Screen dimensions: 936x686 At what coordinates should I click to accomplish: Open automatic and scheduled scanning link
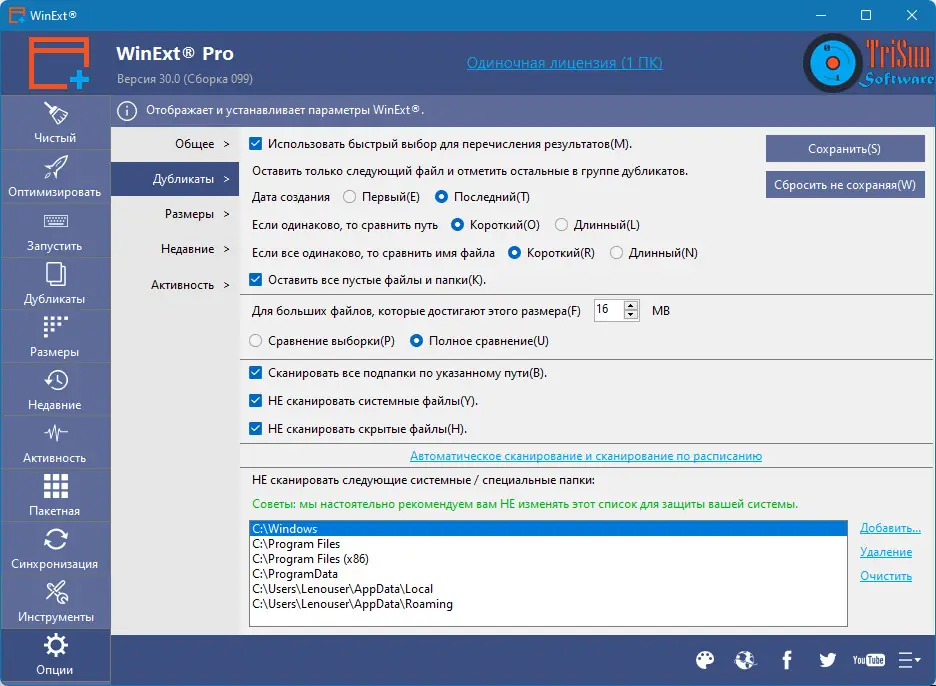(x=586, y=456)
